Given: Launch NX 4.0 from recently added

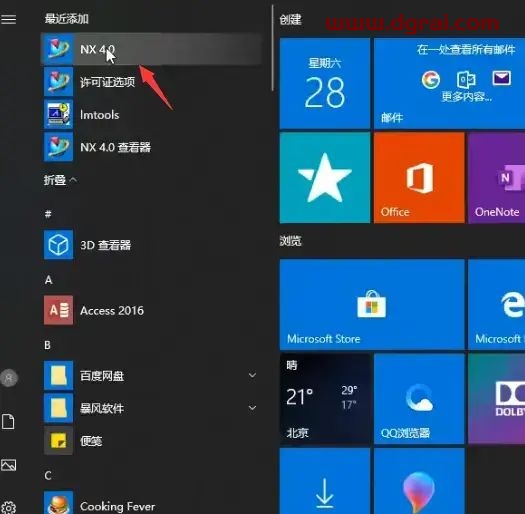Looking at the screenshot, I should coord(151,49).
